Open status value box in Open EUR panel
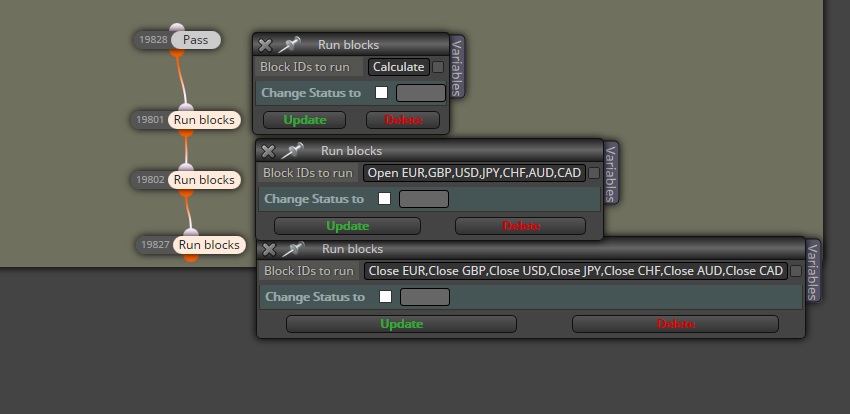This screenshot has height=414, width=850. [424, 199]
